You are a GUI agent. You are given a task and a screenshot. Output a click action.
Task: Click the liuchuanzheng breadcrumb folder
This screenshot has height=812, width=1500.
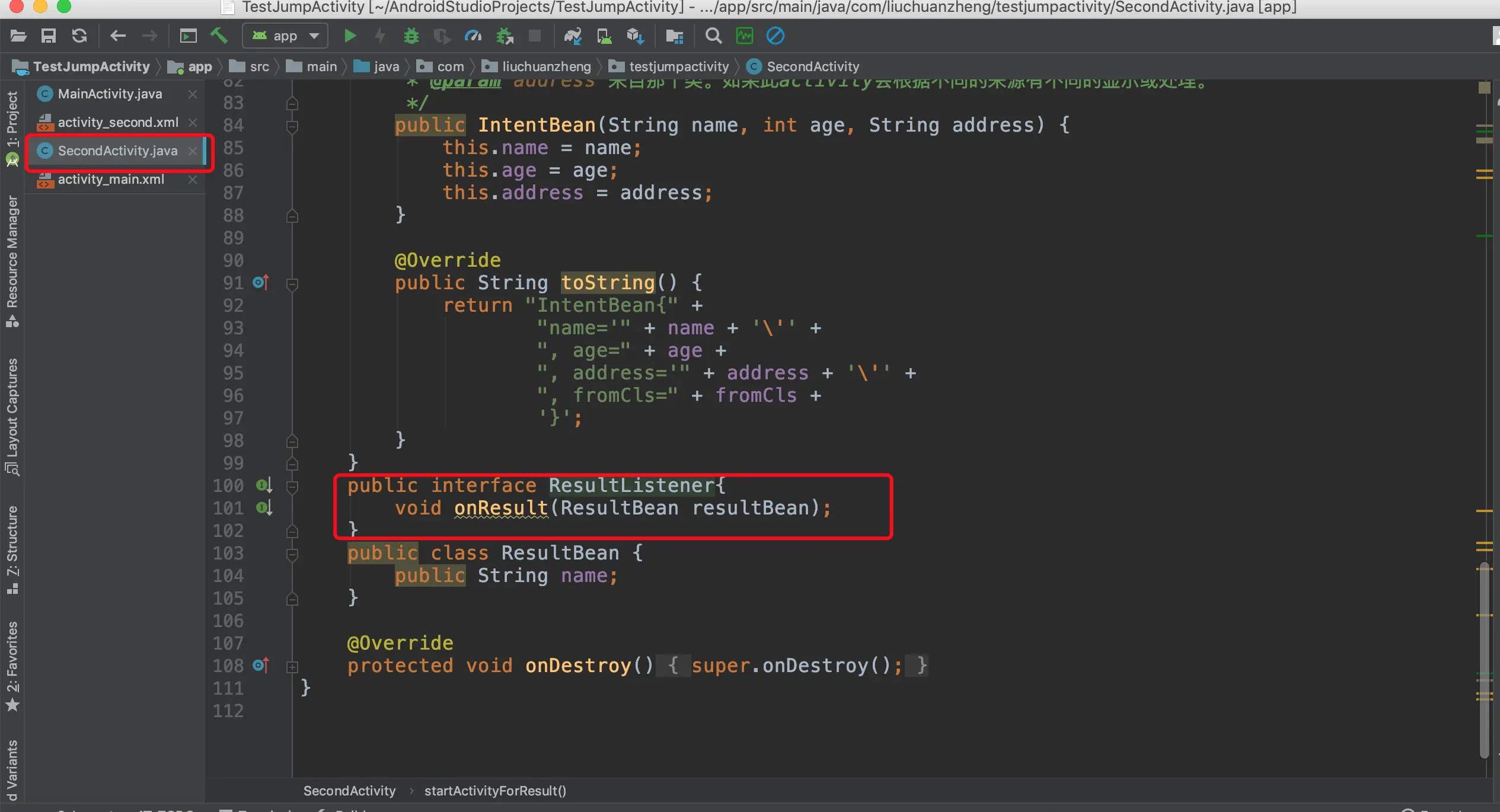click(x=545, y=67)
